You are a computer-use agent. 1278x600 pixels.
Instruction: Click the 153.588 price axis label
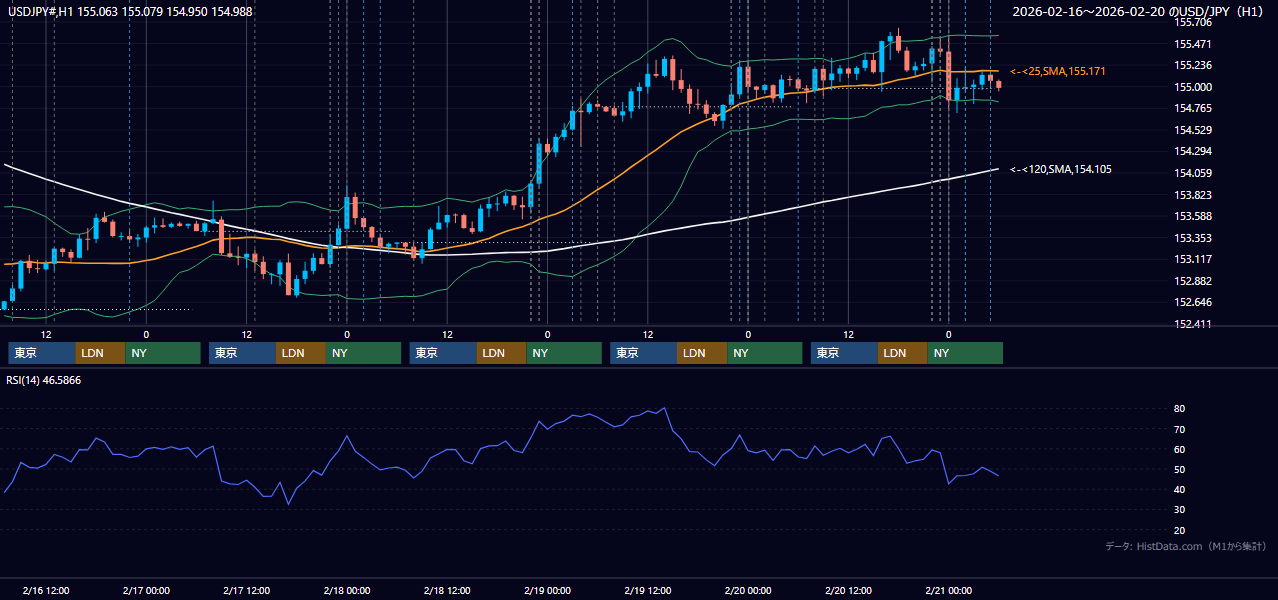click(x=1192, y=216)
